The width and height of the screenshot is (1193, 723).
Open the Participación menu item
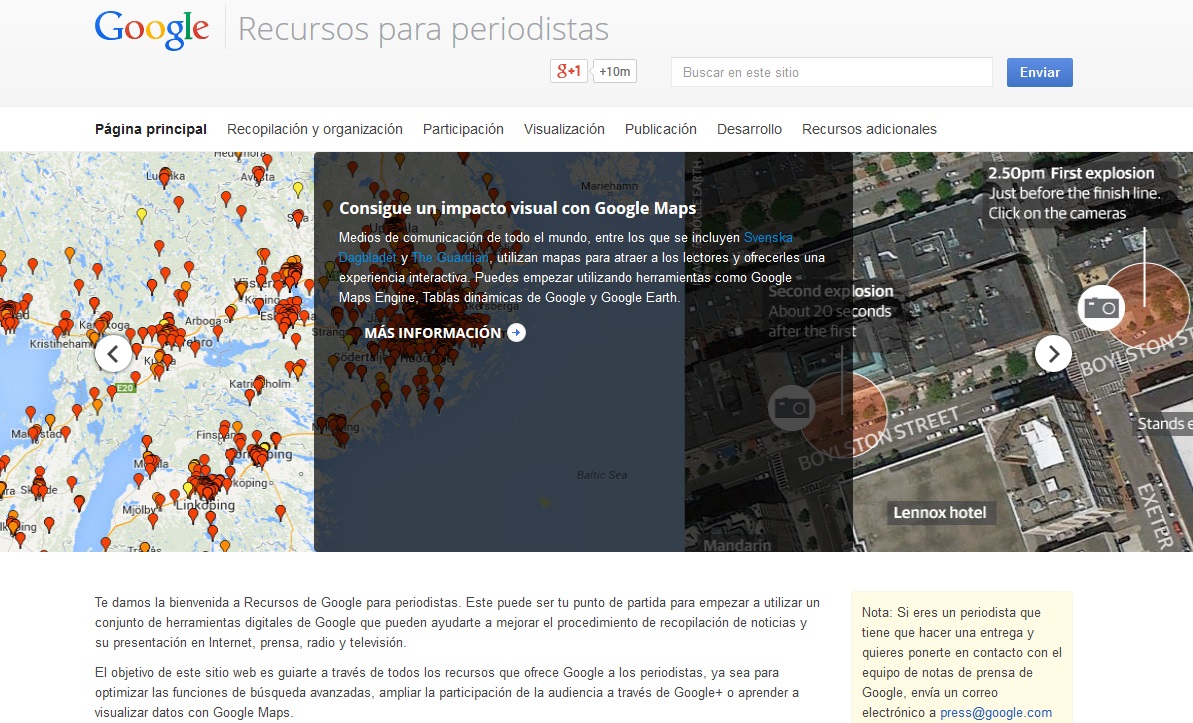[463, 129]
